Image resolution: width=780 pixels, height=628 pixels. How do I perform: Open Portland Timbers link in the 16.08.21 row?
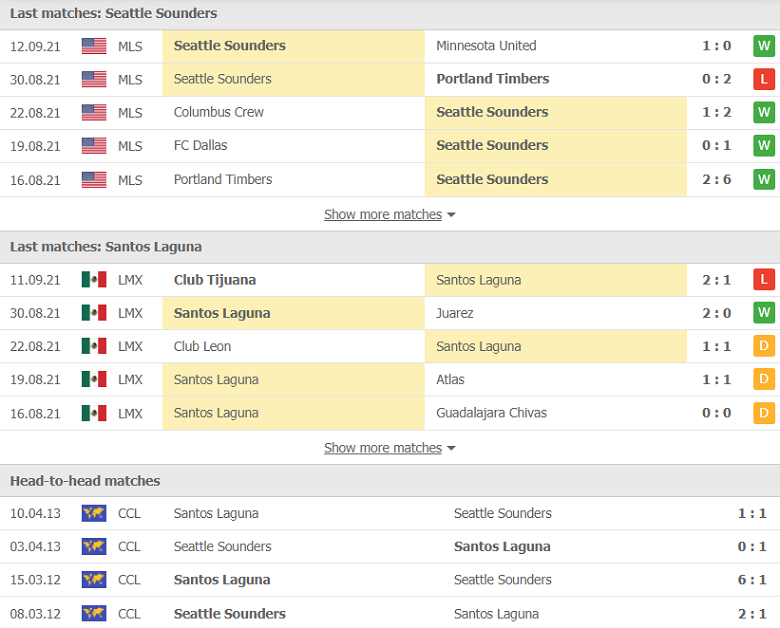click(x=223, y=179)
